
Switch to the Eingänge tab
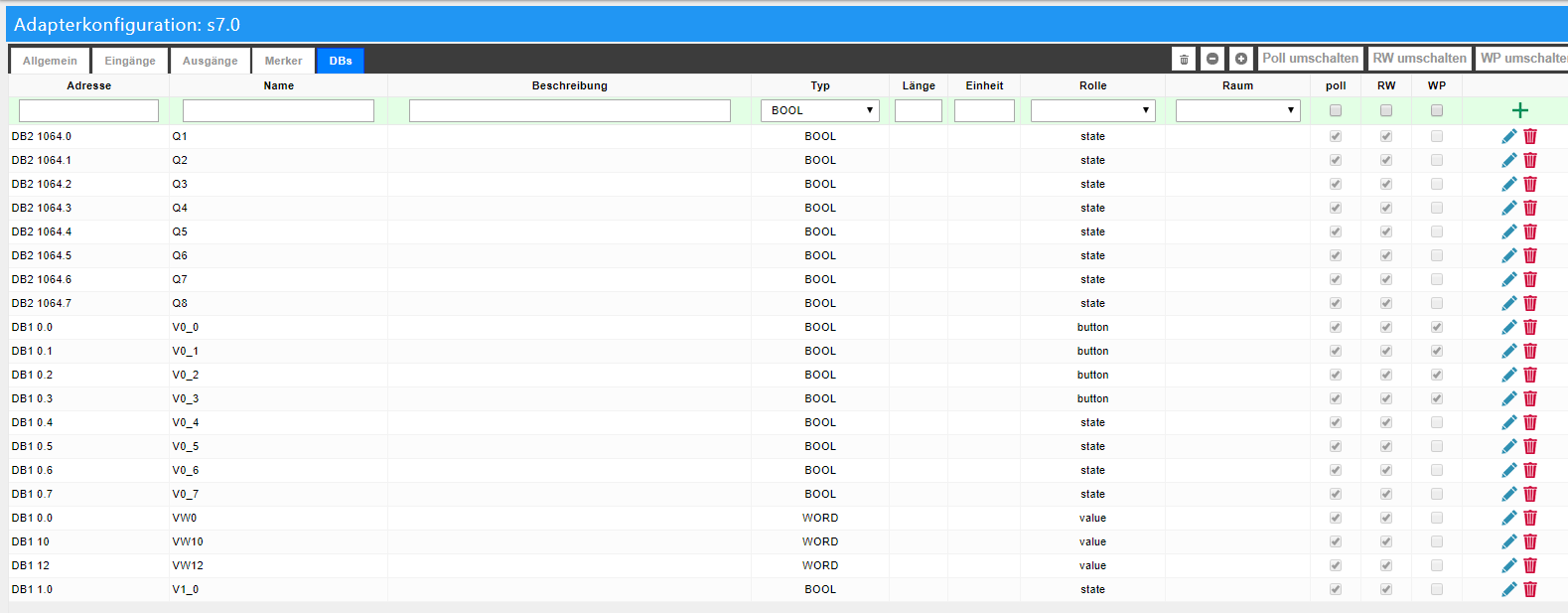[130, 61]
